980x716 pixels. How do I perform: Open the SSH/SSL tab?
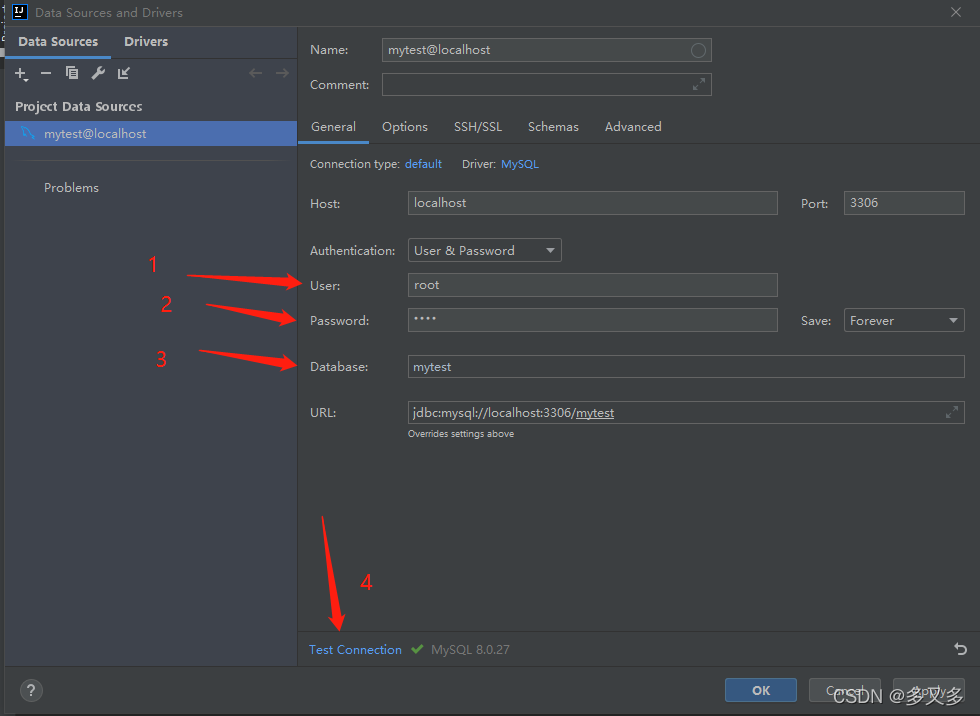point(478,127)
